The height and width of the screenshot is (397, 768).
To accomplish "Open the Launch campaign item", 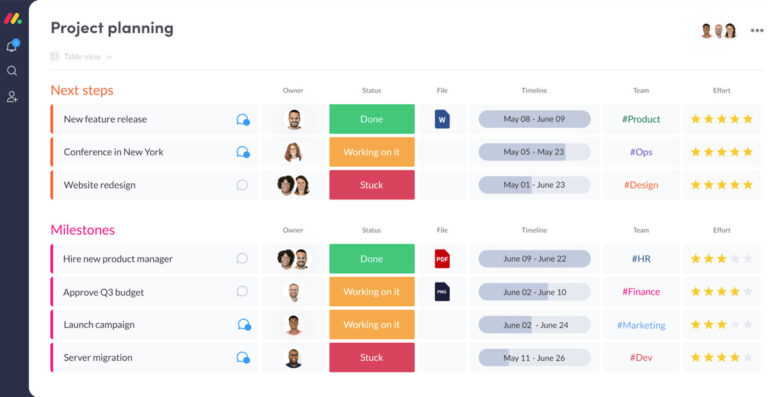I will 99,325.
